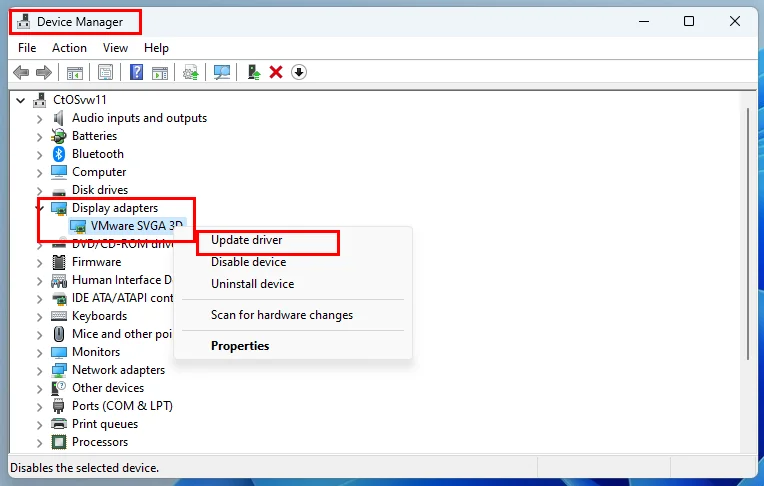Screen dimensions: 764x486
Task: Expand the Network adapters node
Action: (40, 370)
